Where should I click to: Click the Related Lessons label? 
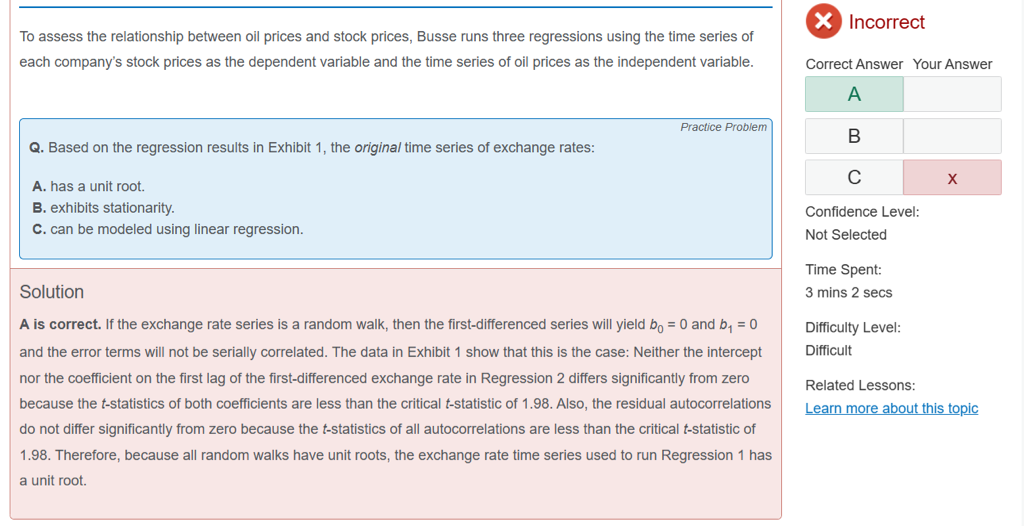(859, 385)
